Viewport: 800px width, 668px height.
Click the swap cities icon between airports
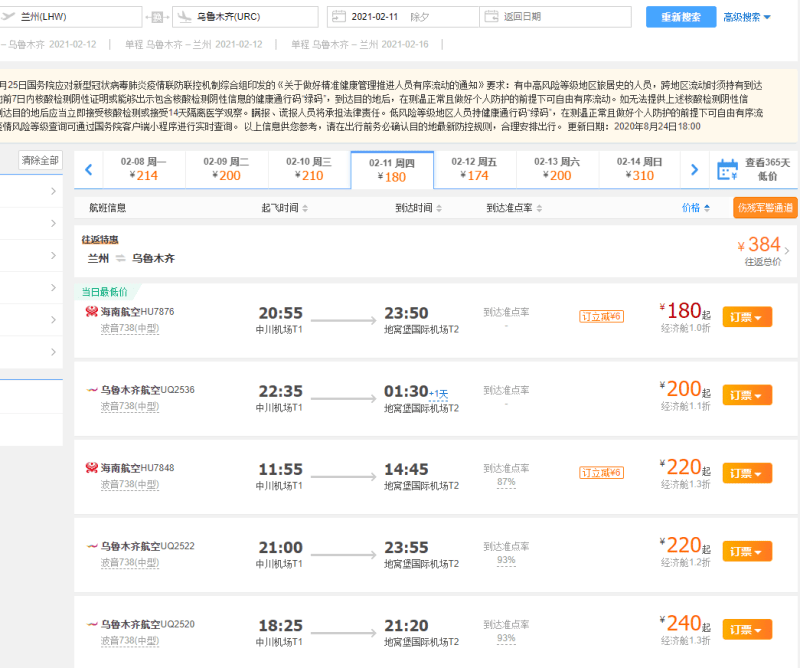coord(157,17)
